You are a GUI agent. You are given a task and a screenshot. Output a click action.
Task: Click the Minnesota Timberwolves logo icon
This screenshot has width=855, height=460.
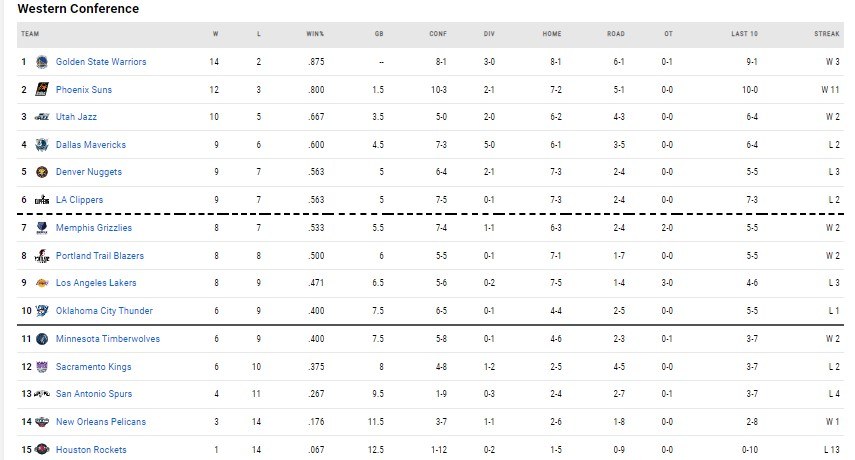(42, 339)
